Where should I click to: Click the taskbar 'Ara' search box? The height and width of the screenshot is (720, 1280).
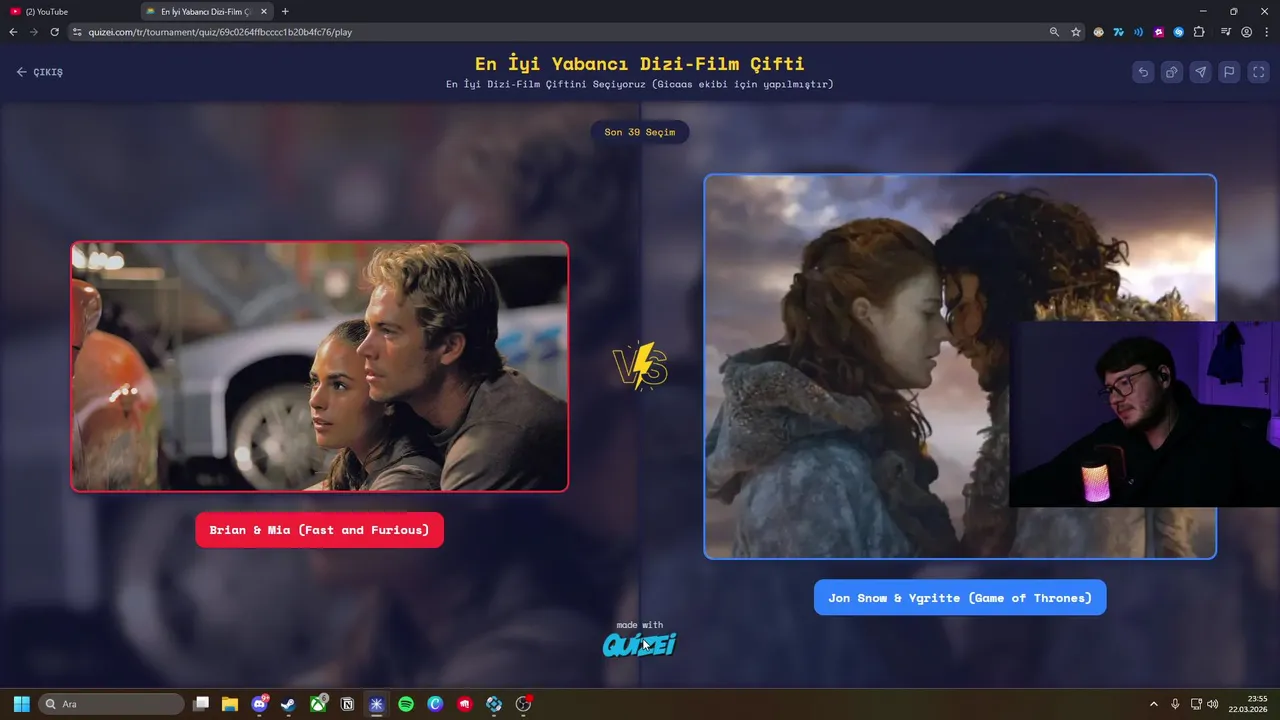pos(111,704)
